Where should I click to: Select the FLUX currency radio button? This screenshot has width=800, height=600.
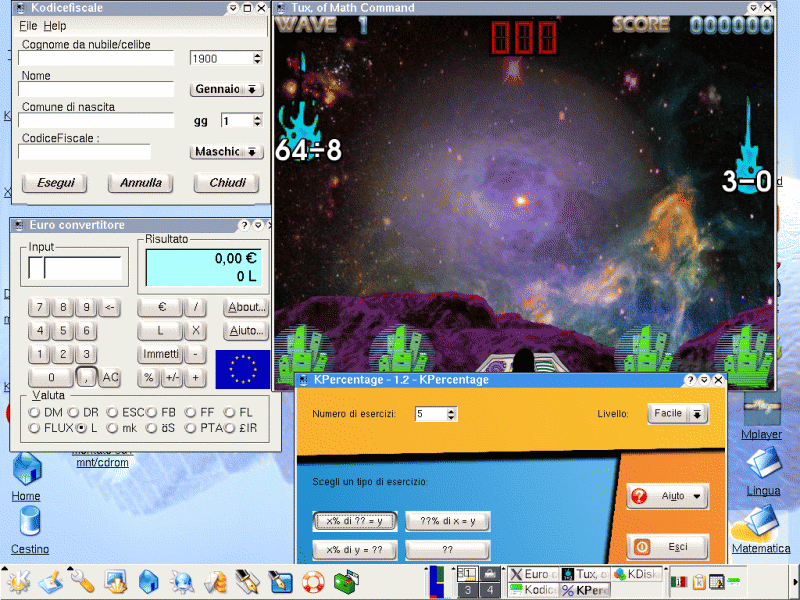point(34,428)
